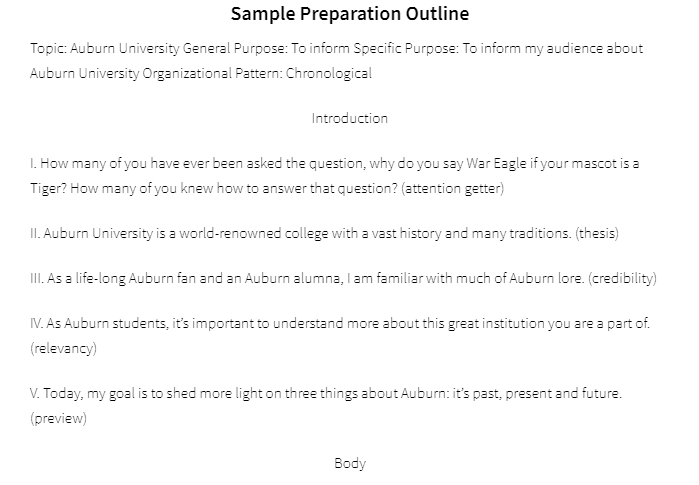Click the Introduction section heading

pyautogui.click(x=350, y=119)
